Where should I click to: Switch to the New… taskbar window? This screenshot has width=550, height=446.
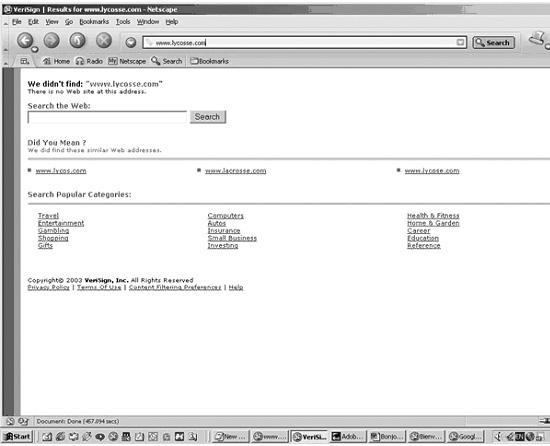tap(231, 437)
